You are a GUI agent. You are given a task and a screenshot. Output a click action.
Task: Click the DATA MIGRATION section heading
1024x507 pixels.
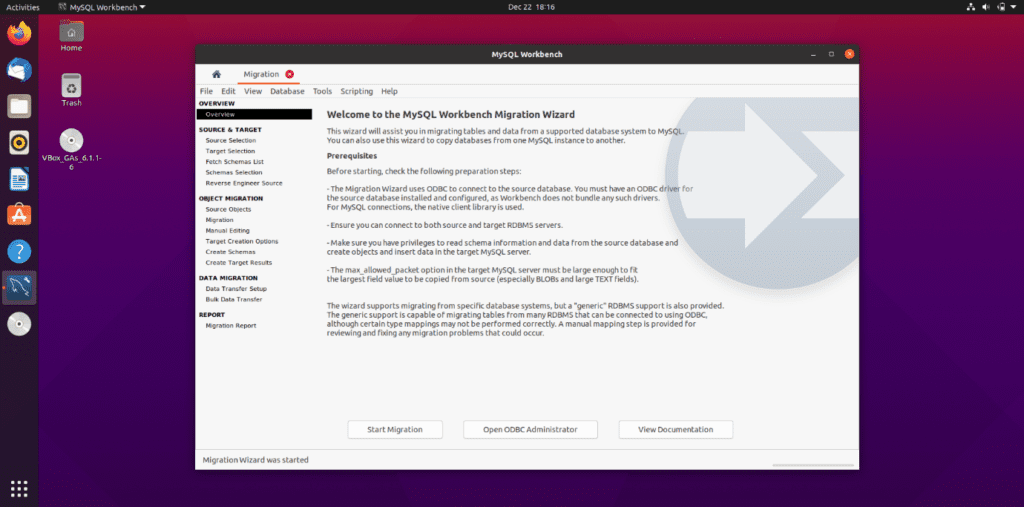228,278
